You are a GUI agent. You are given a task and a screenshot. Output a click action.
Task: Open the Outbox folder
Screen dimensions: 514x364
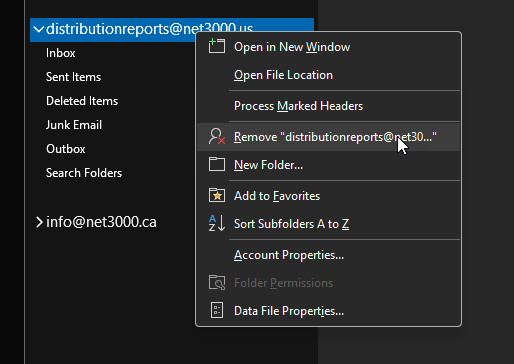[66, 149]
